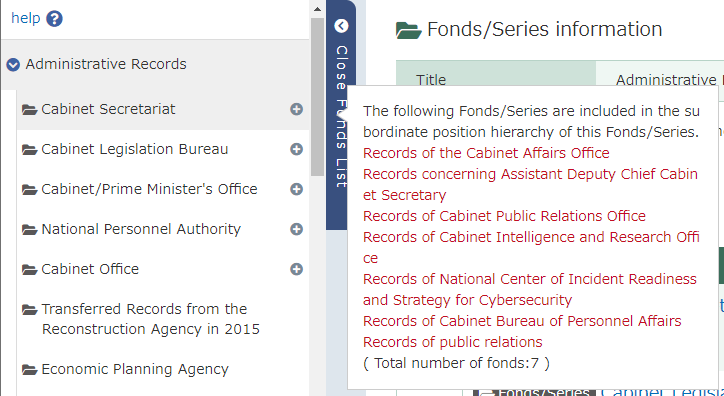Expand Cabinet Secretariat with its plus icon

pyautogui.click(x=296, y=109)
